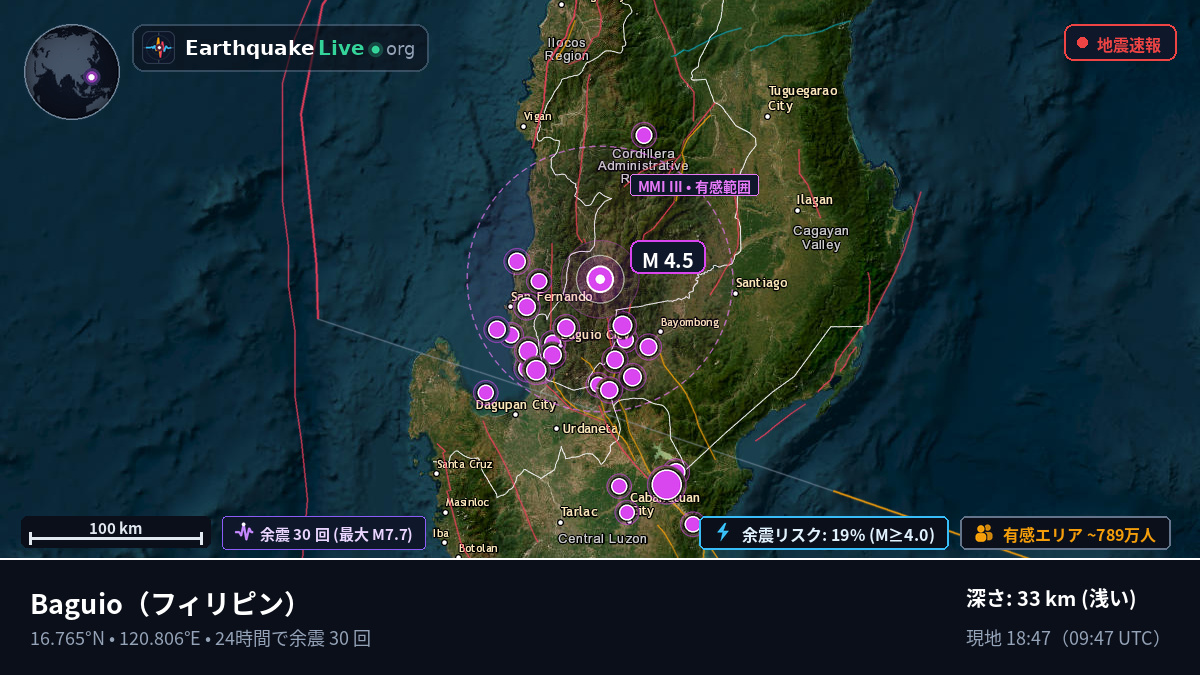This screenshot has height=675, width=1200.
Task: Click the Earthquake Live compass logo icon
Action: pyautogui.click(x=158, y=48)
